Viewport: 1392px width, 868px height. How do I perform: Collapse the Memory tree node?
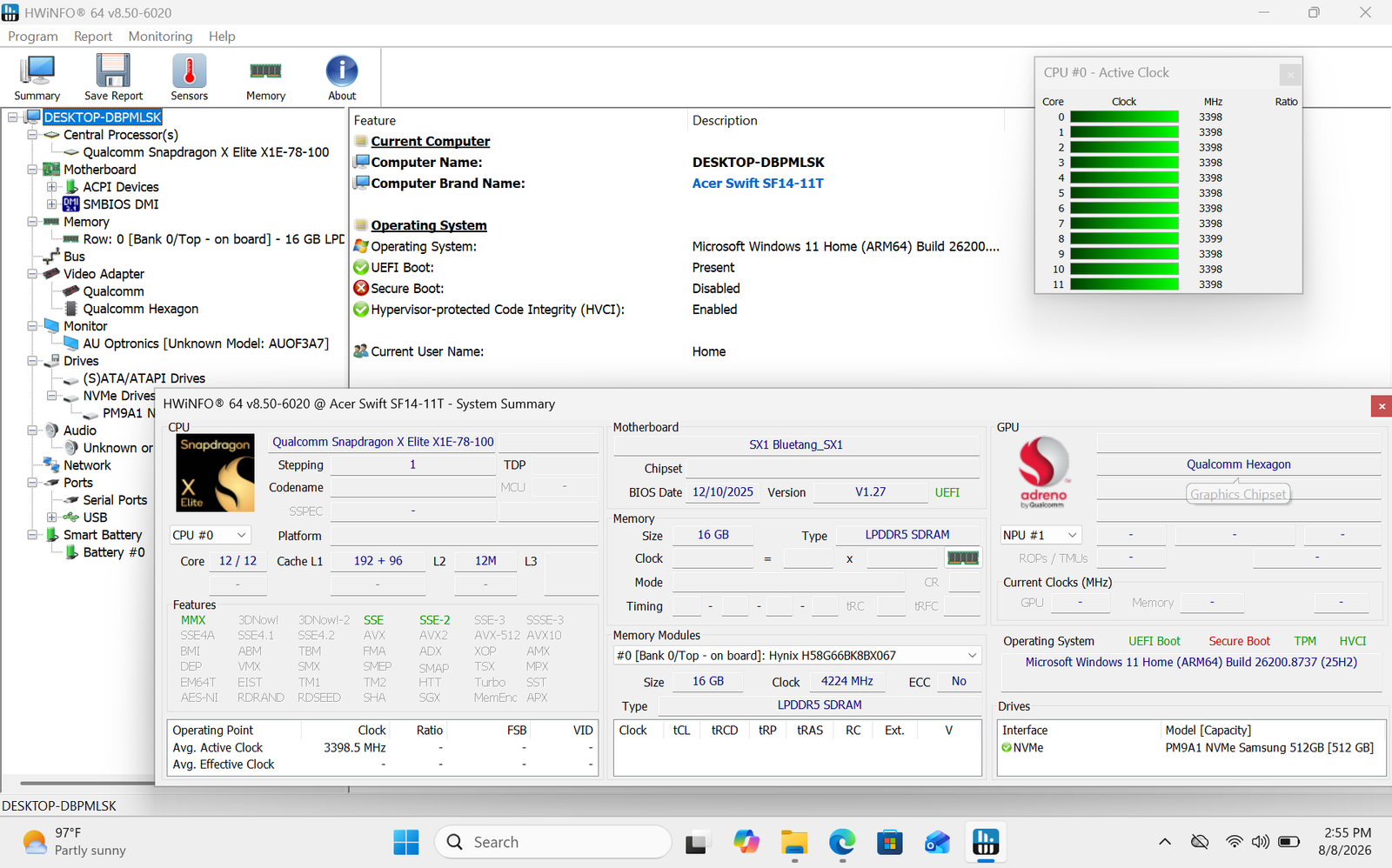click(x=32, y=222)
